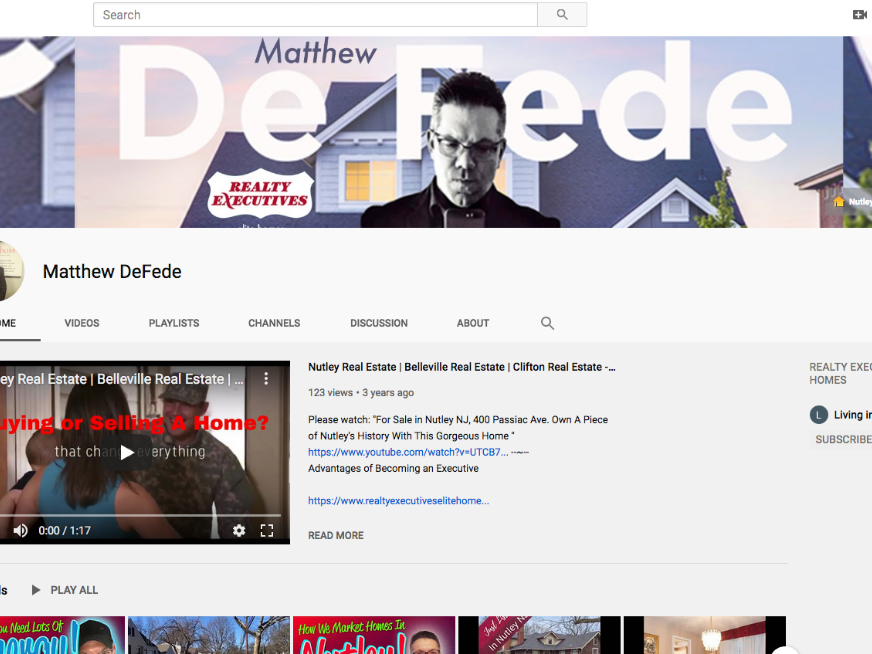Viewport: 872px width, 654px height.
Task: Expand description with Read More
Action: tap(336, 536)
